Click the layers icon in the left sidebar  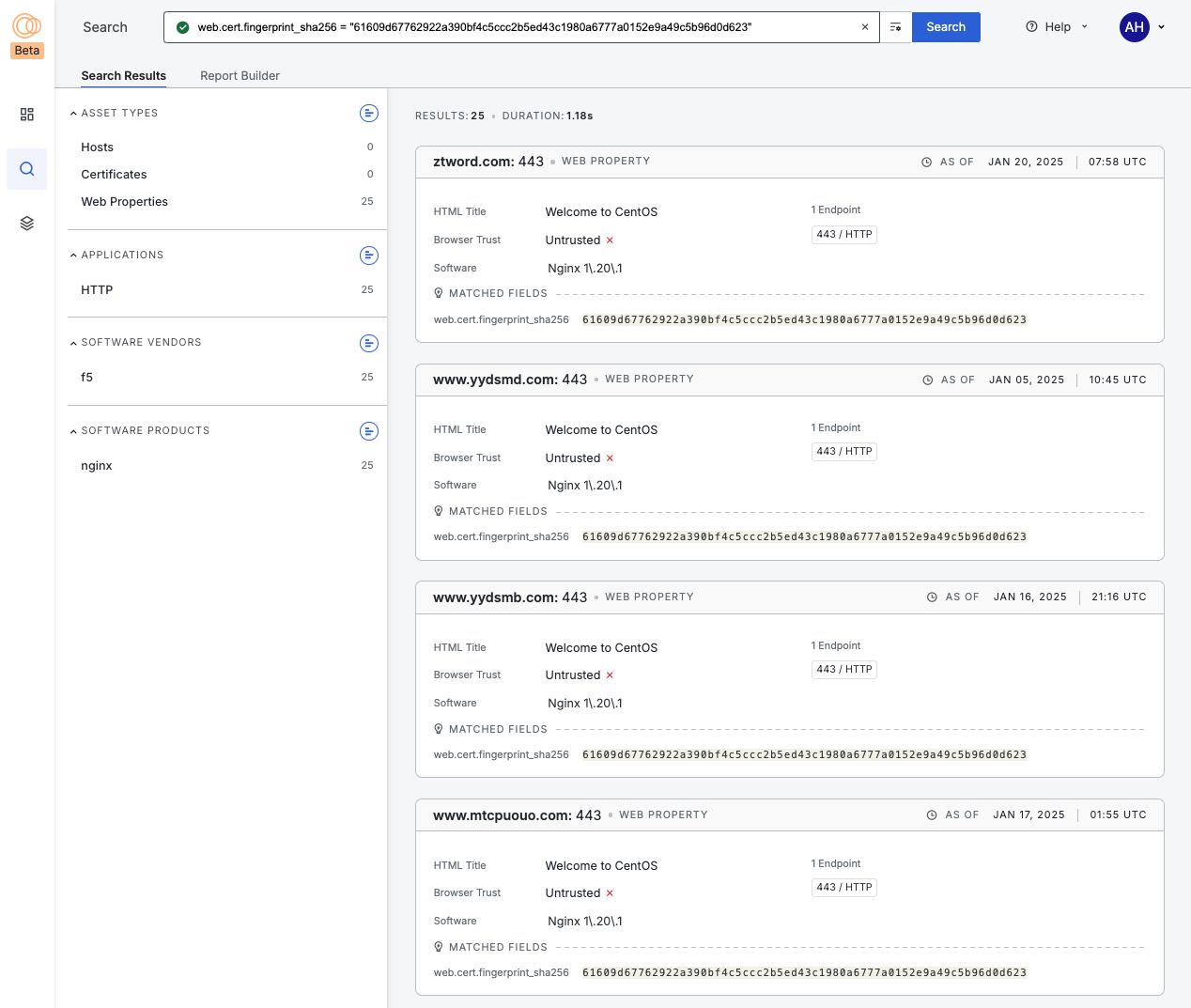point(26,223)
